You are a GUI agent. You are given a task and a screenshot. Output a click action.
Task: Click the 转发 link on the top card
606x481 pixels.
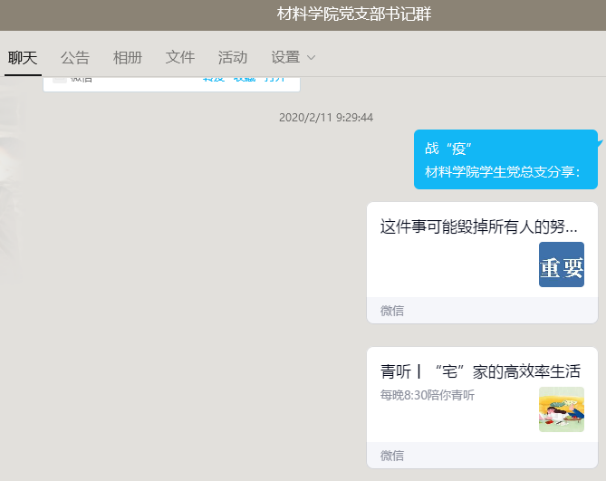(213, 79)
